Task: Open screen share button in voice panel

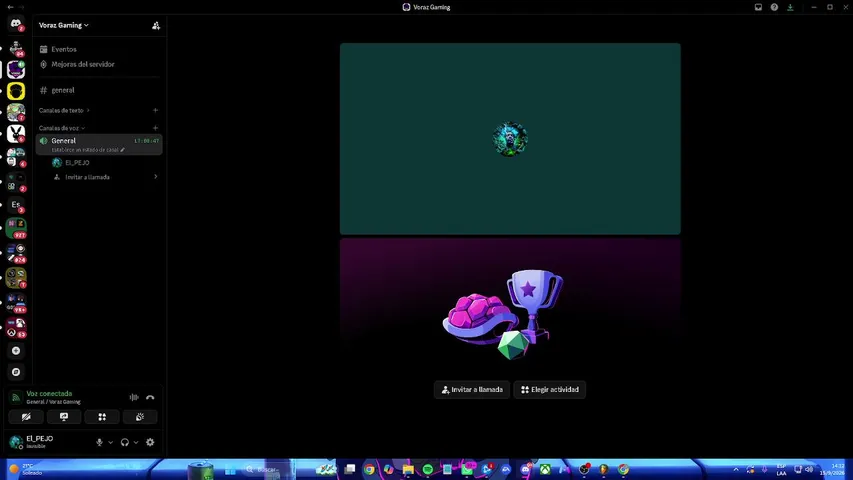Action: click(x=64, y=417)
